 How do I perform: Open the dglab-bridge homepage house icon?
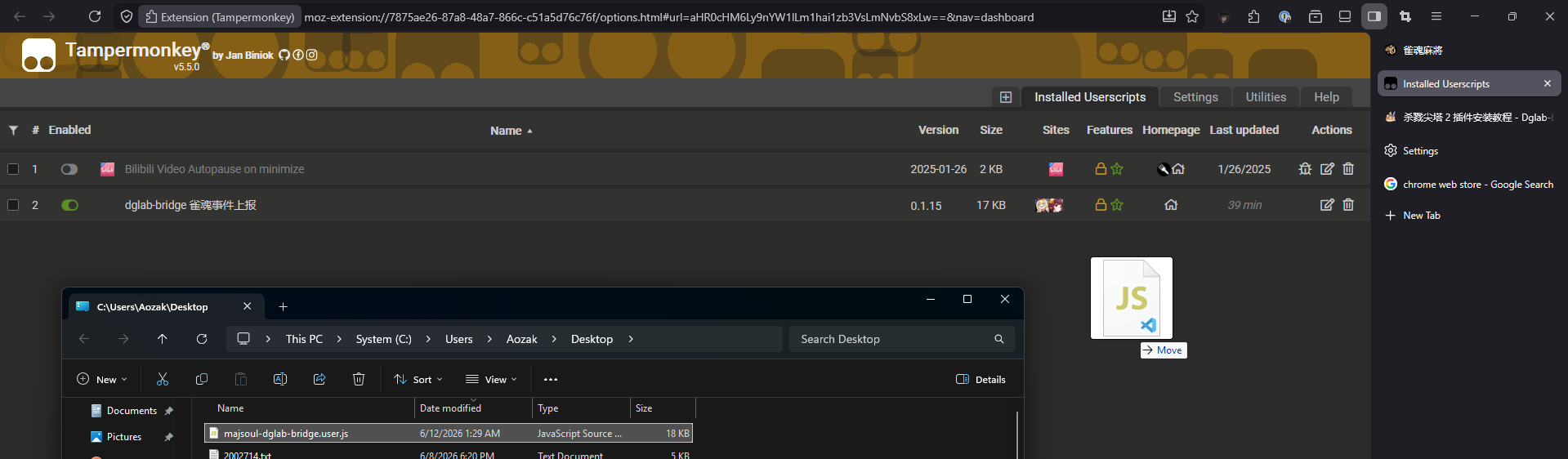[x=1171, y=205]
